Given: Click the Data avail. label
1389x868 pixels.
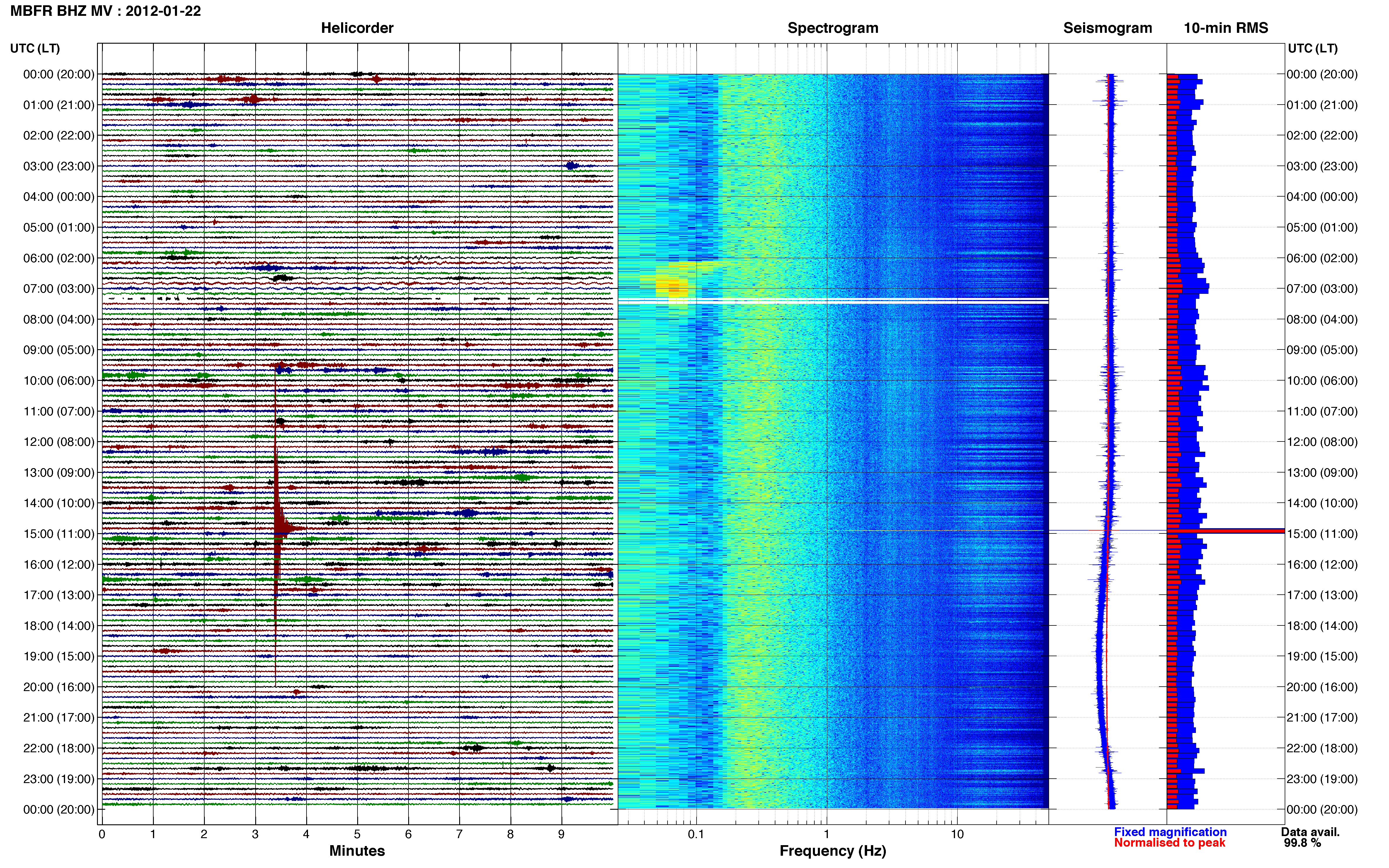Looking at the screenshot, I should point(1310,832).
